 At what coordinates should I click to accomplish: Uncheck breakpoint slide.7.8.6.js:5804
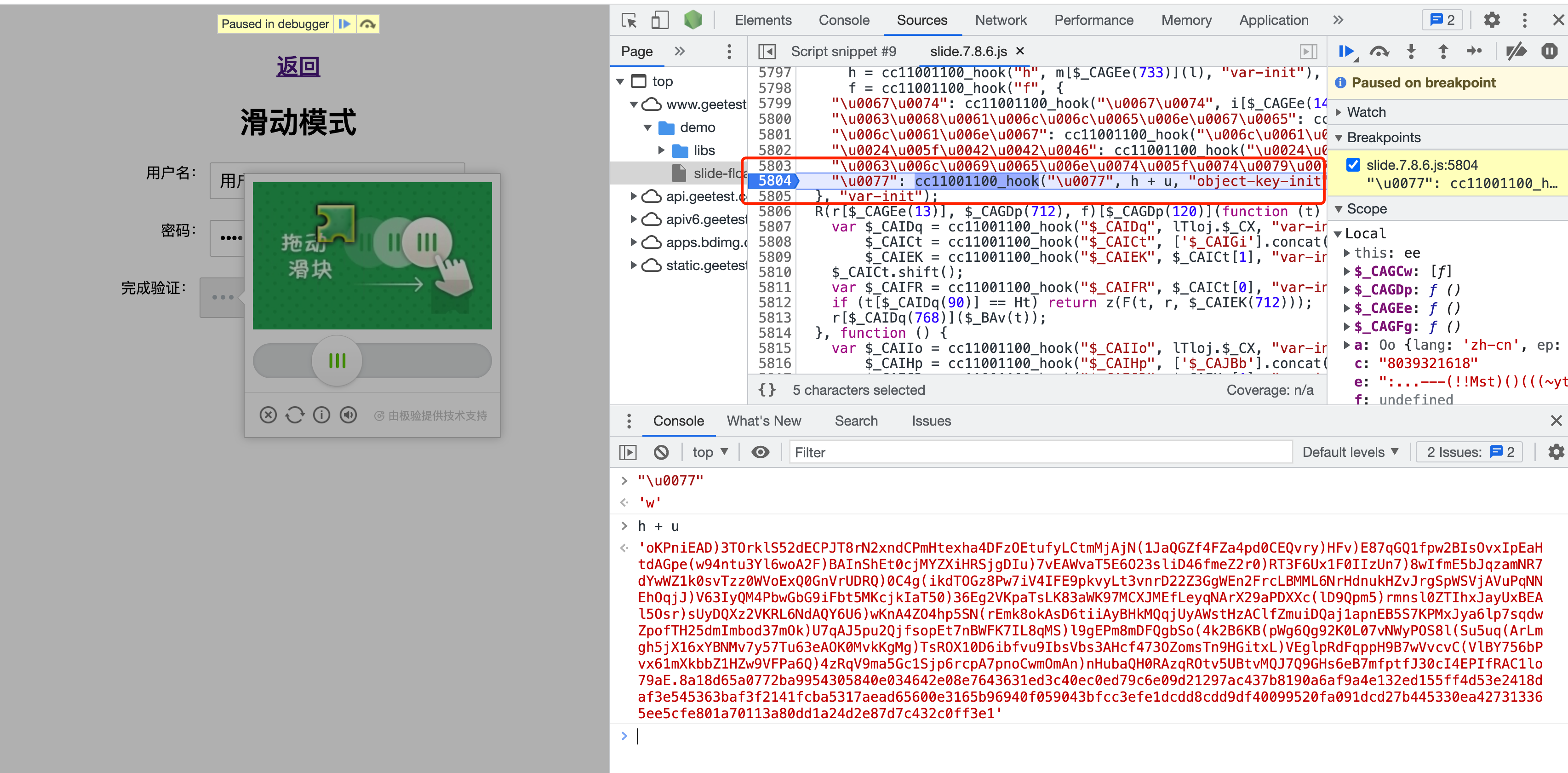click(x=1352, y=165)
